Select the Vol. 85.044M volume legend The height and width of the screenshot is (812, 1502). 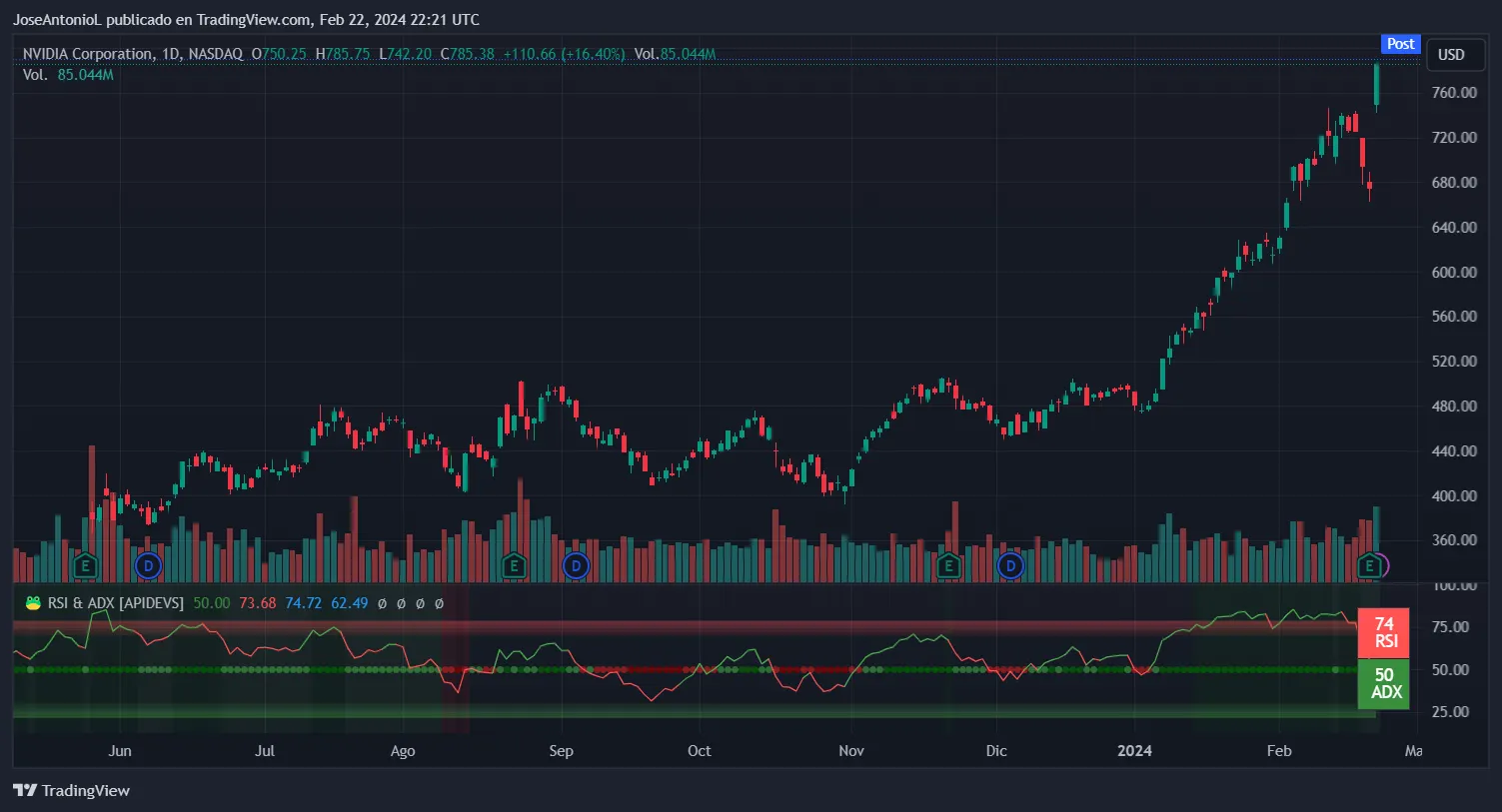tap(68, 75)
